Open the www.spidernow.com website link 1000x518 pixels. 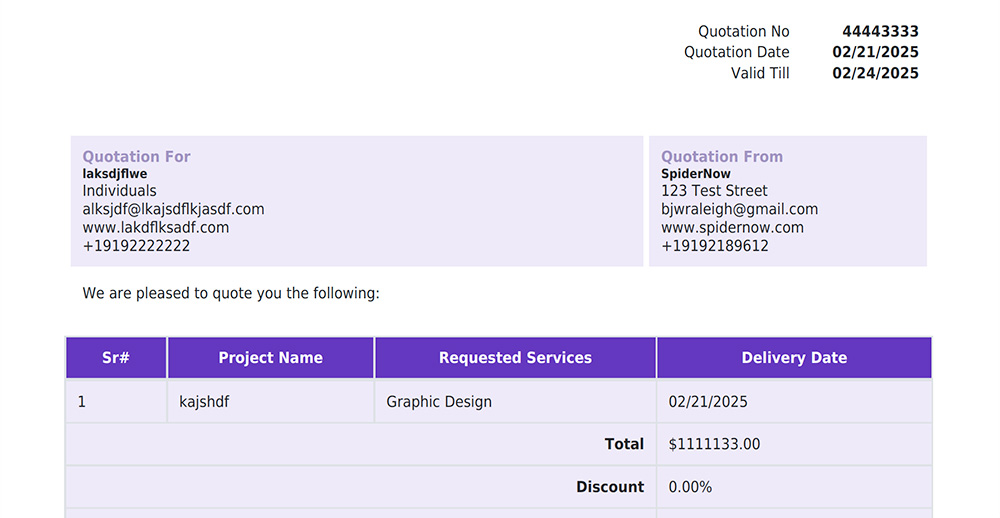tap(732, 228)
